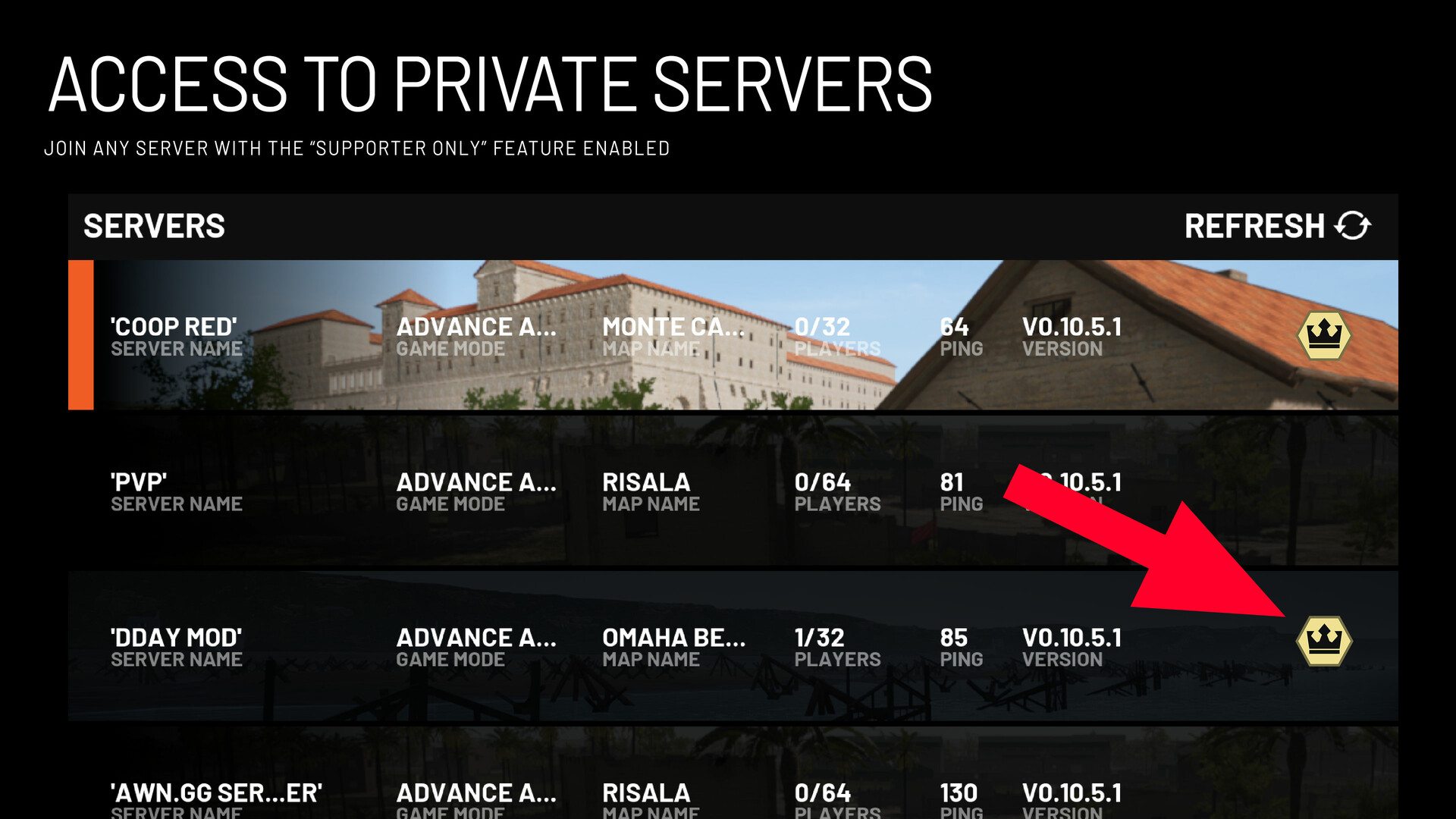
Task: Select the 'AWN.GG SER...ER' server
Action: (x=216, y=793)
